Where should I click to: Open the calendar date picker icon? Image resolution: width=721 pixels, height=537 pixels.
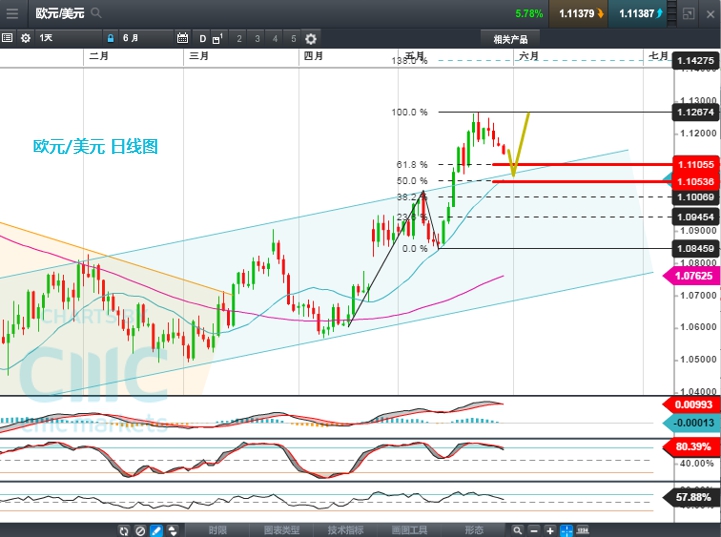tap(182, 38)
